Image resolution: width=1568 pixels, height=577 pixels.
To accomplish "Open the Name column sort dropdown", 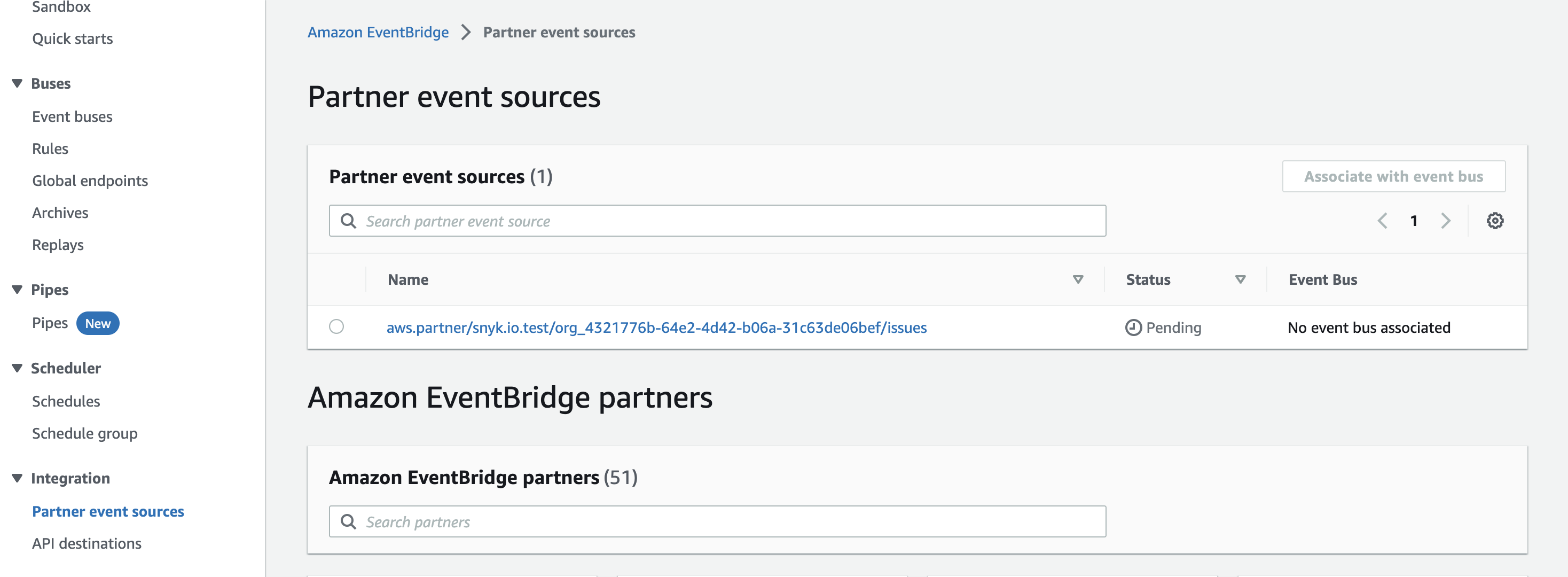I will [x=1077, y=279].
